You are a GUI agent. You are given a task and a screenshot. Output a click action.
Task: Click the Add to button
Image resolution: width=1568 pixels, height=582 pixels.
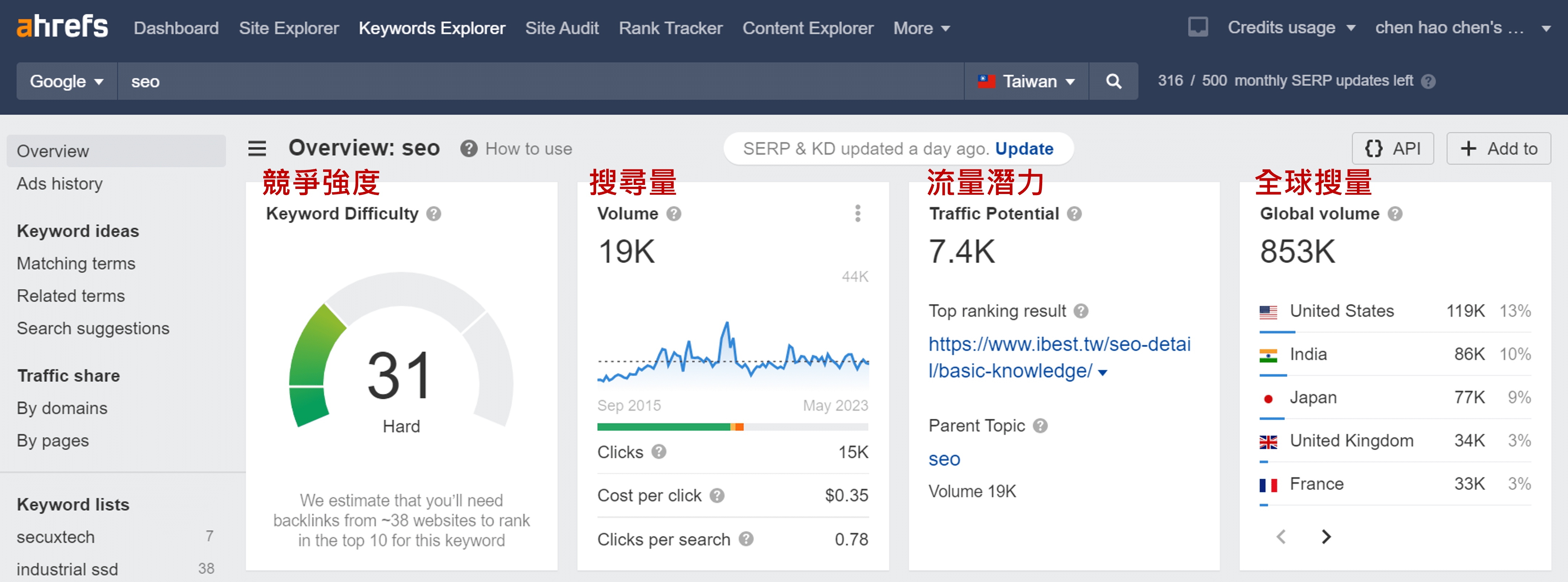click(x=1498, y=149)
